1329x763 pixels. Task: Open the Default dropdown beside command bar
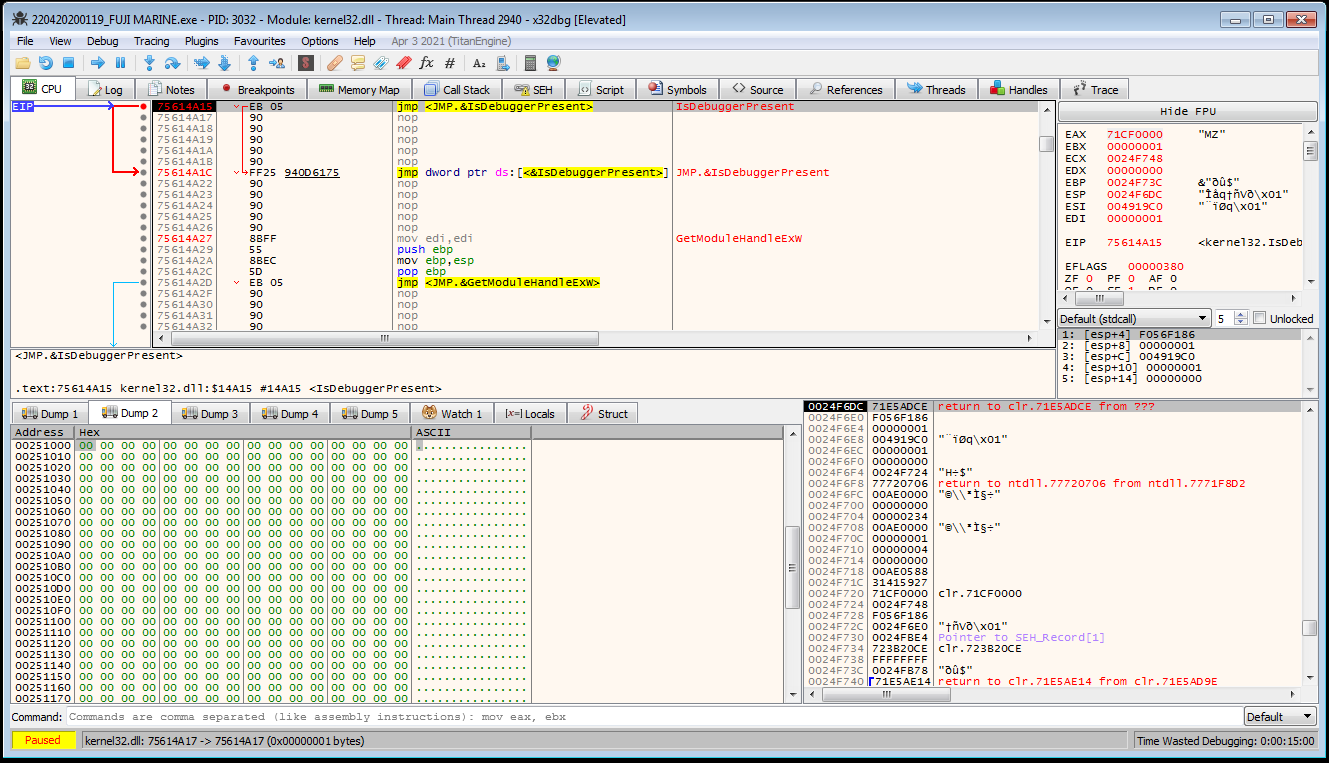pos(1280,717)
